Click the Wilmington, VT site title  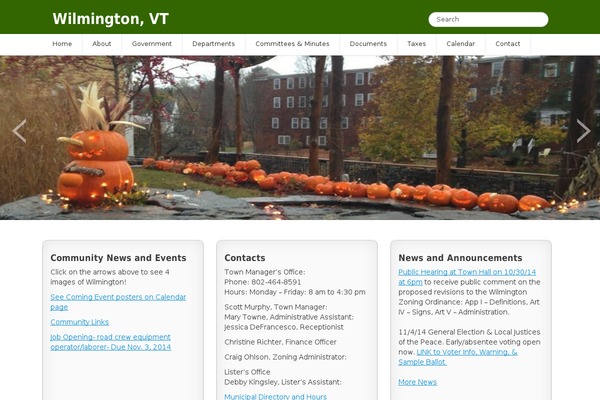(x=111, y=19)
